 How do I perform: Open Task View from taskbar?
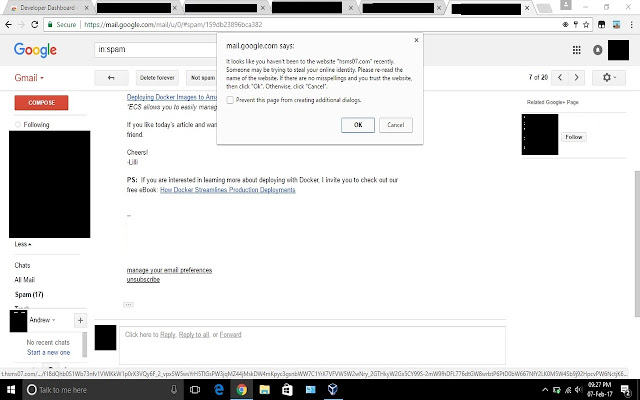click(x=195, y=390)
